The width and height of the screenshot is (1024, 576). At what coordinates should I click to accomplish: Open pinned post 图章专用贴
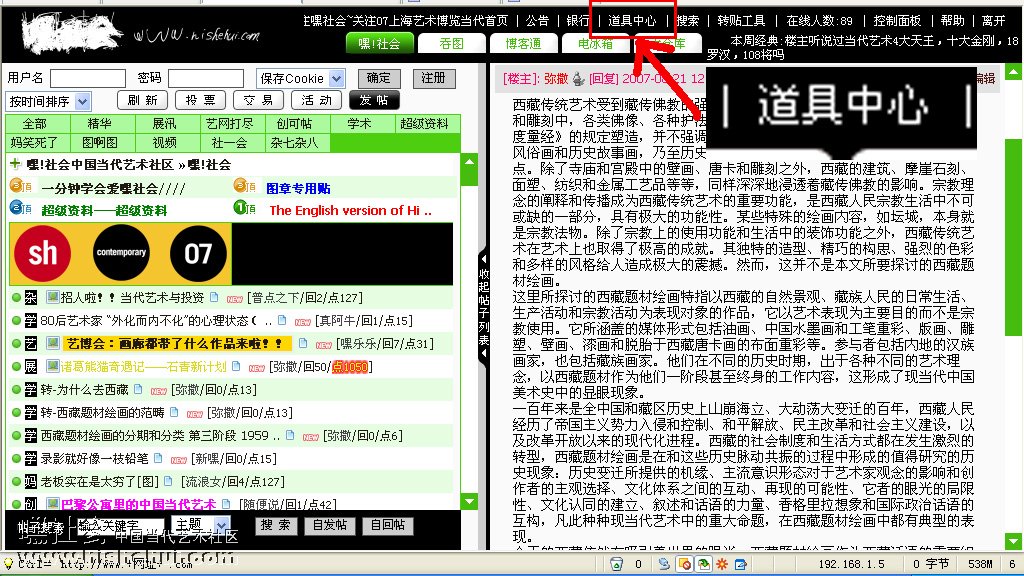click(x=298, y=189)
